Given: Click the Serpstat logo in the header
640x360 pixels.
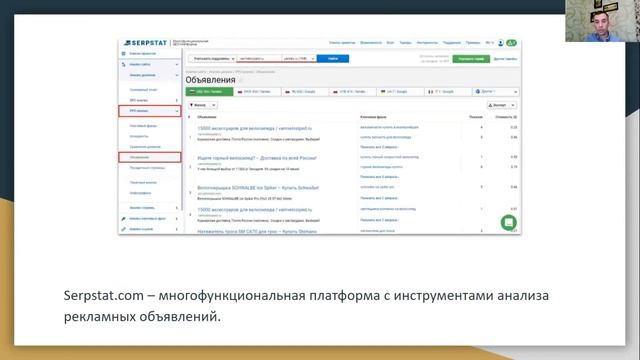Looking at the screenshot, I should click(x=146, y=43).
